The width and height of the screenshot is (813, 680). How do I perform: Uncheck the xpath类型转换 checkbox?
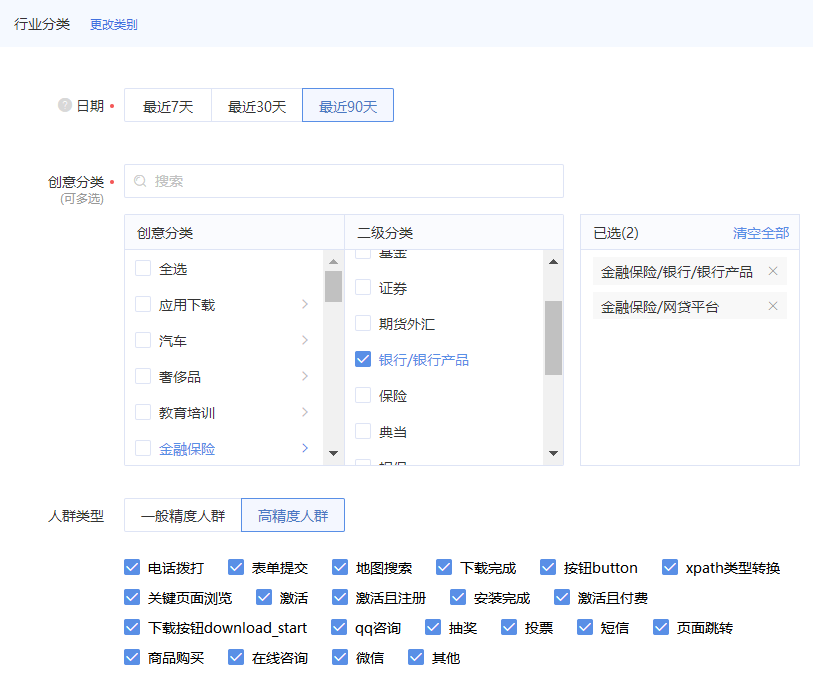(670, 567)
